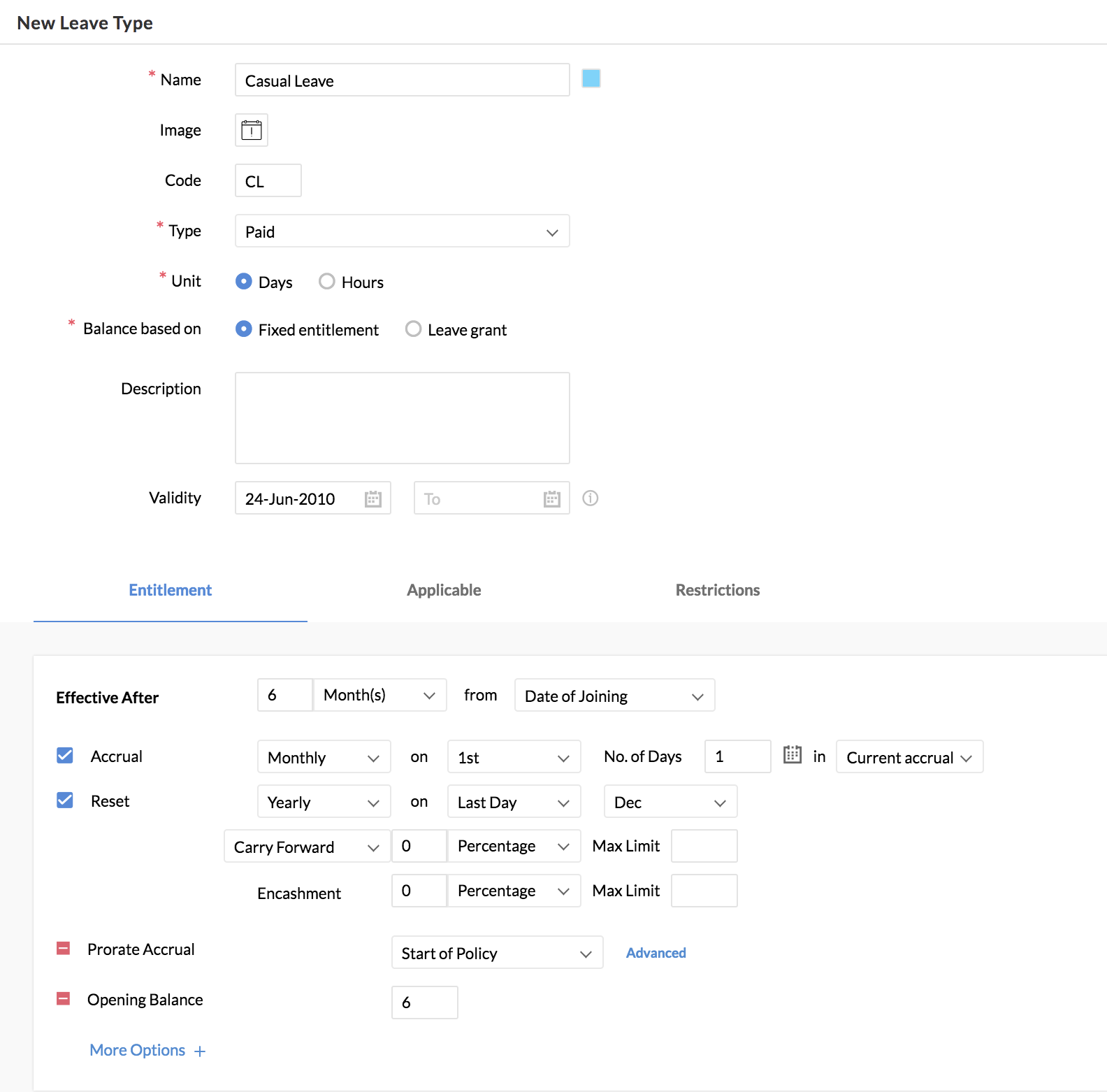
Task: Open the Start of Policy dropdown
Action: 496,953
